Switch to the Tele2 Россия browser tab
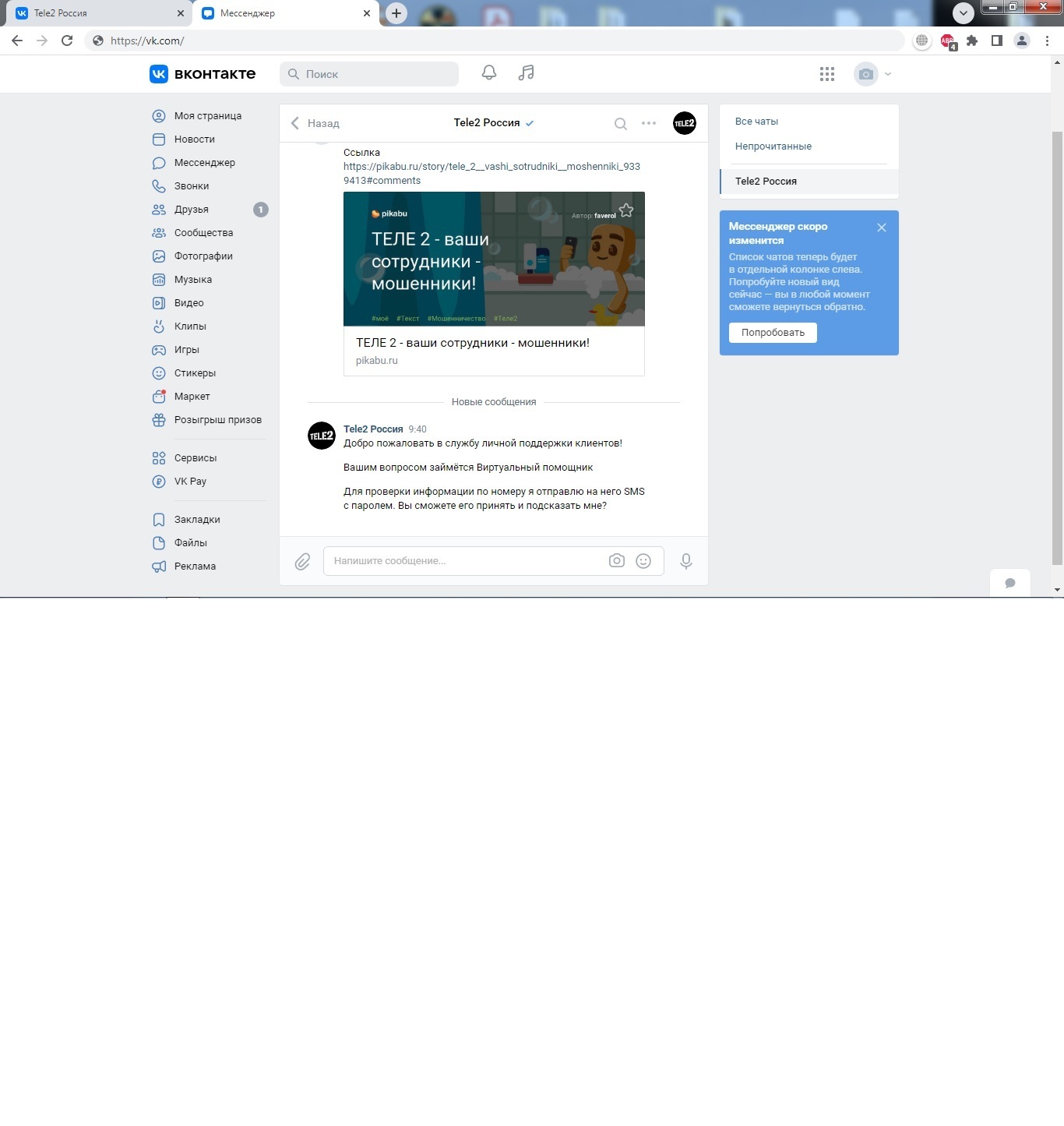 pos(98,13)
